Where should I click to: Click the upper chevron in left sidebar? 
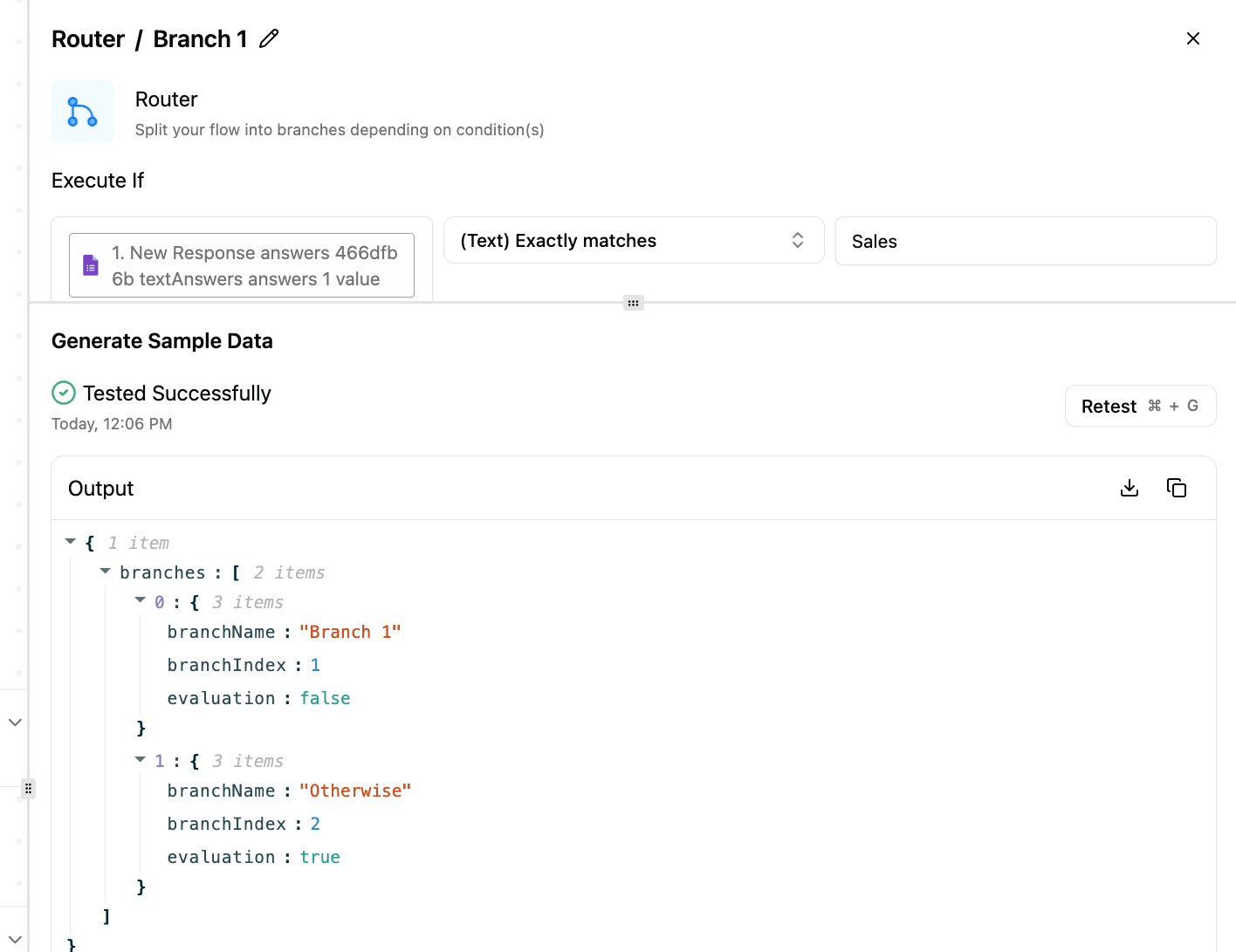point(15,723)
